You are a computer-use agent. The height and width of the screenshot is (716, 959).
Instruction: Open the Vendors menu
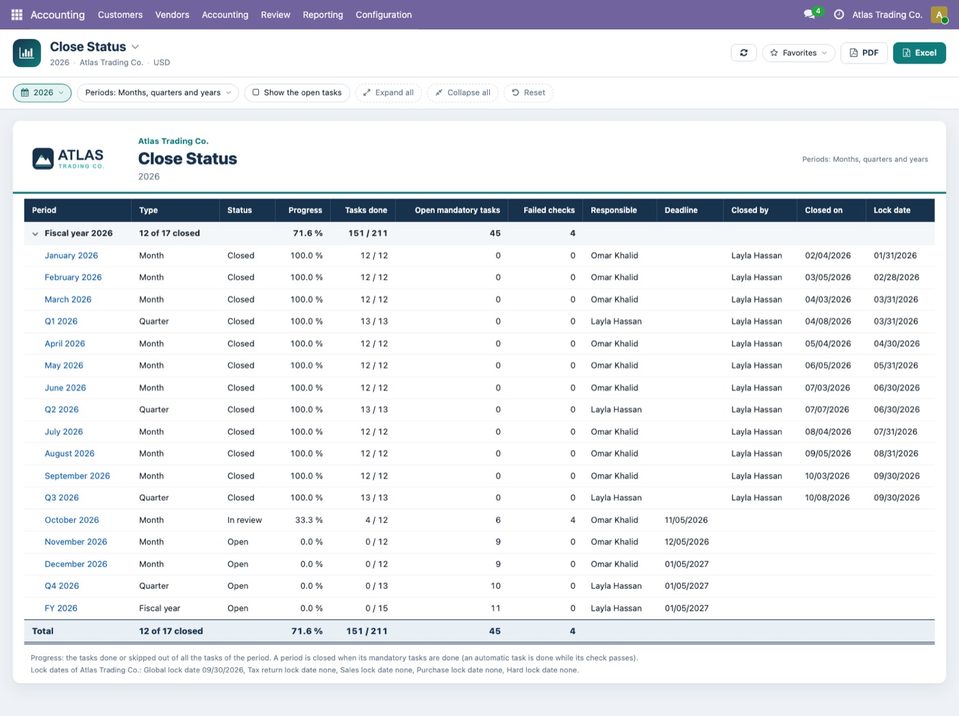tap(172, 15)
